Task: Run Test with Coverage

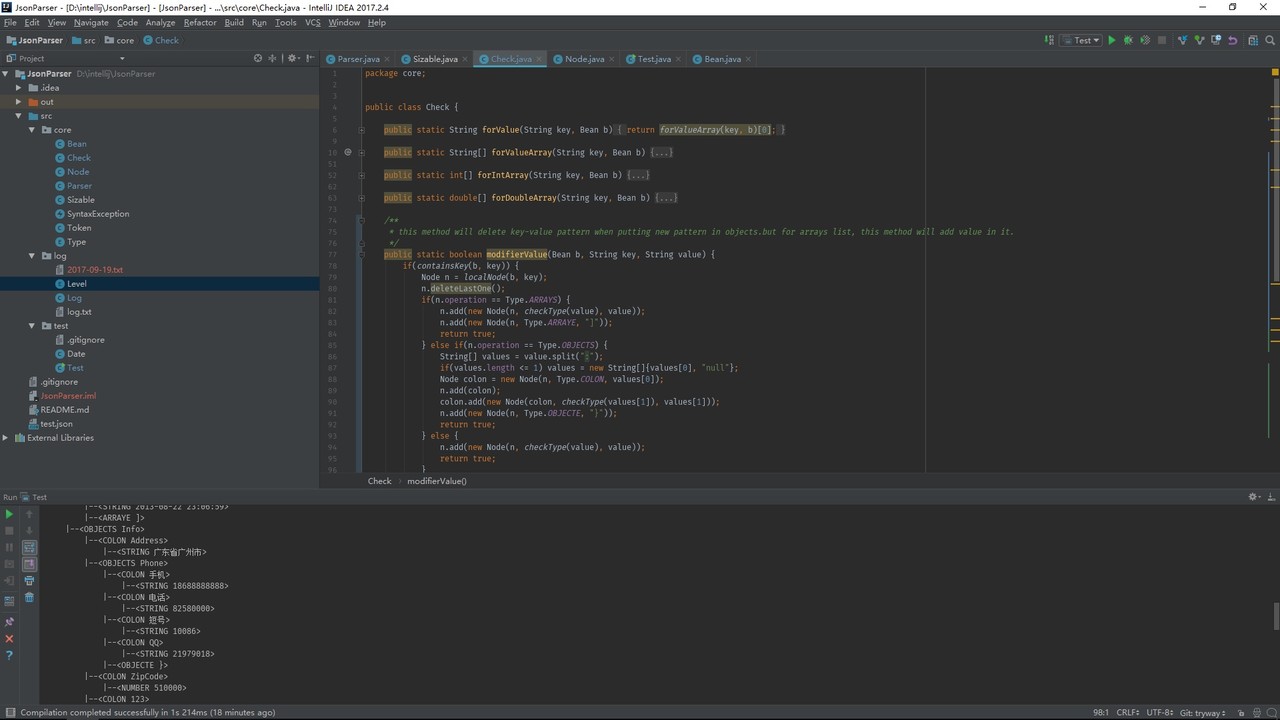Action: pos(1145,40)
